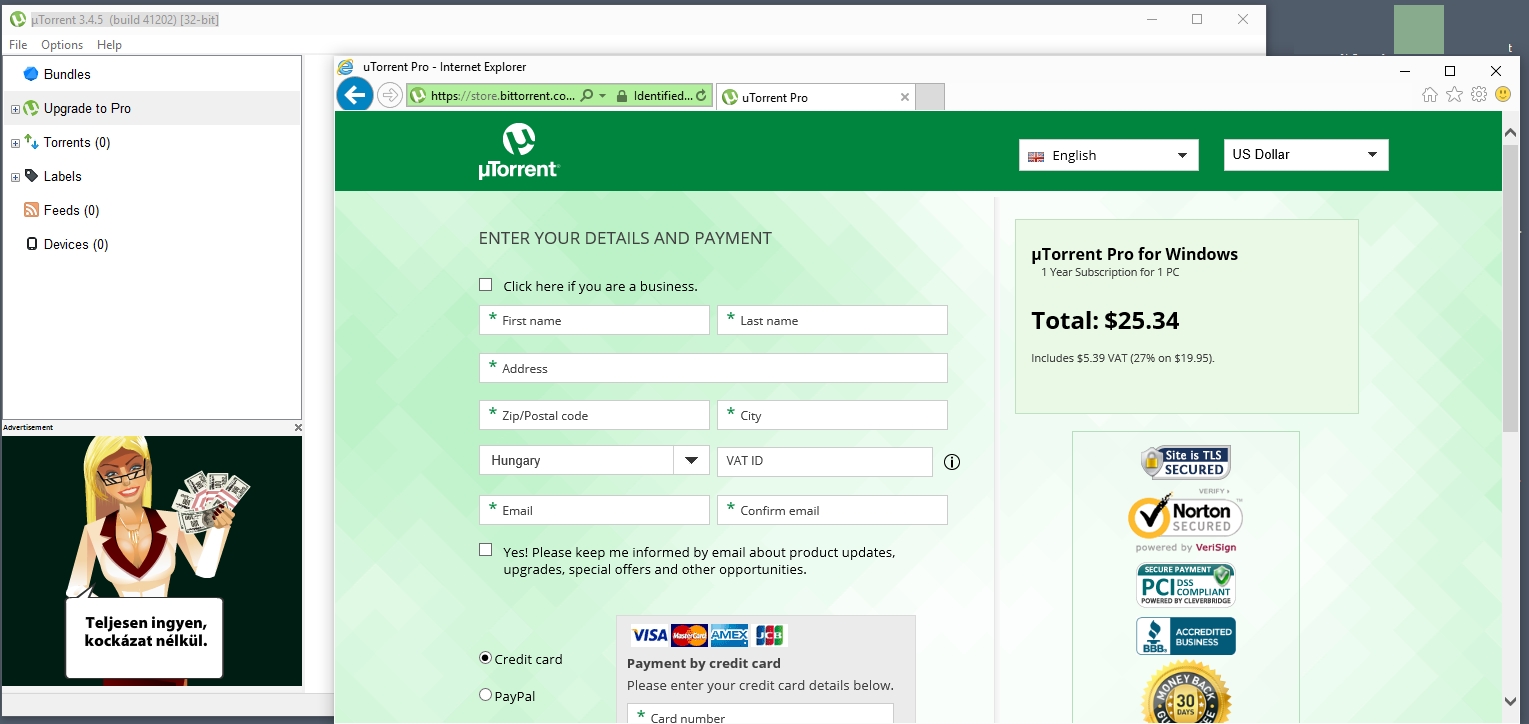Click the 30 days money back badge
The width and height of the screenshot is (1529, 724).
click(1186, 692)
